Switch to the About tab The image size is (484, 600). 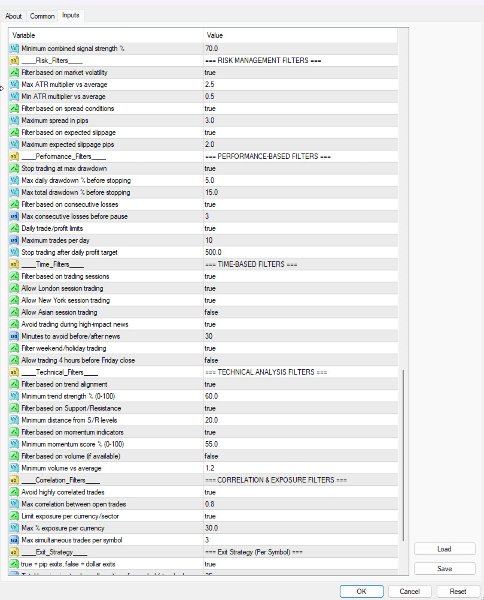(x=13, y=16)
